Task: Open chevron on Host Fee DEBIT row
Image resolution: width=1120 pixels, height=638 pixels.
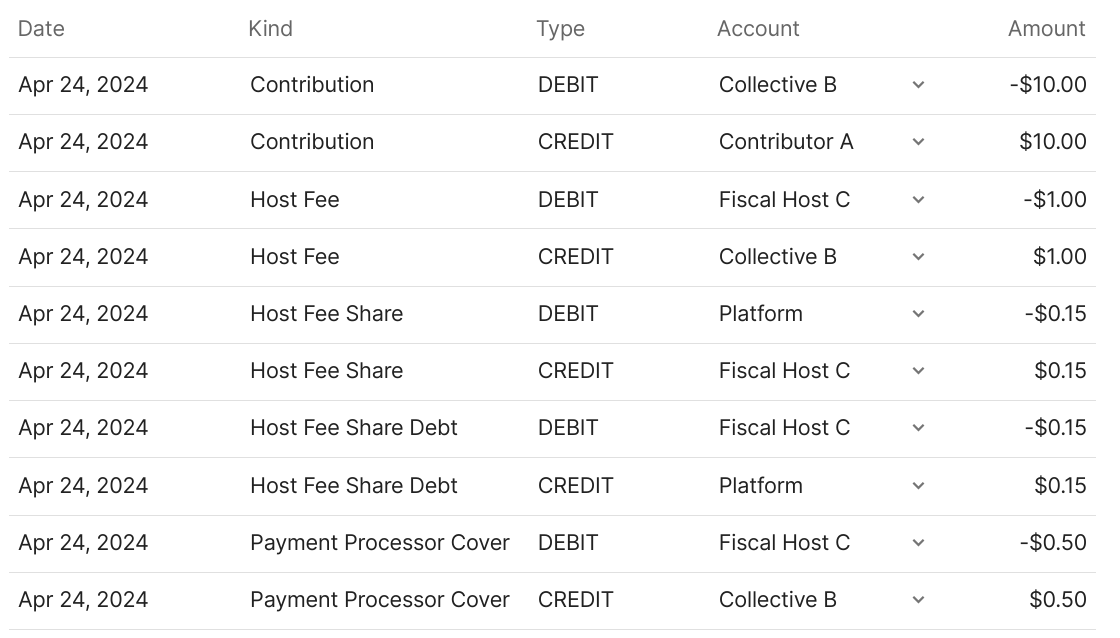Action: pyautogui.click(x=918, y=200)
